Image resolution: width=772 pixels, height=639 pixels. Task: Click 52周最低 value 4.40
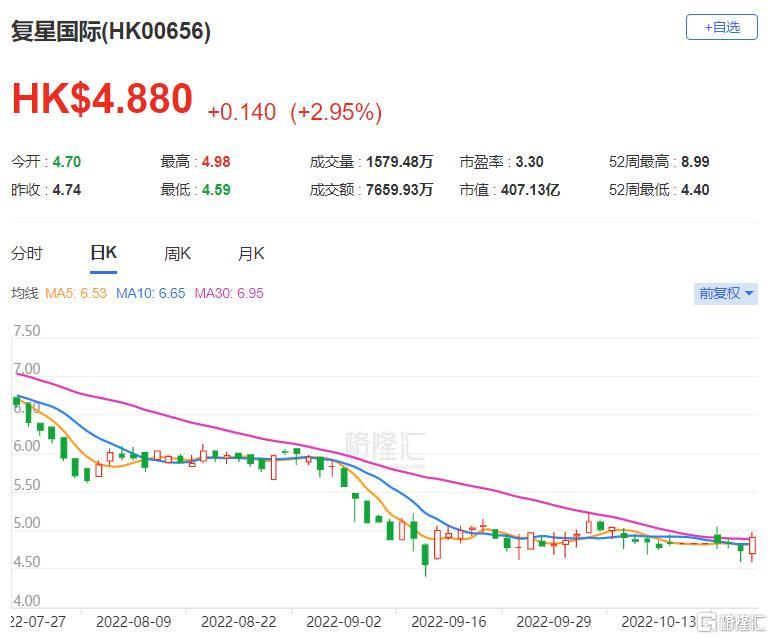695,190
